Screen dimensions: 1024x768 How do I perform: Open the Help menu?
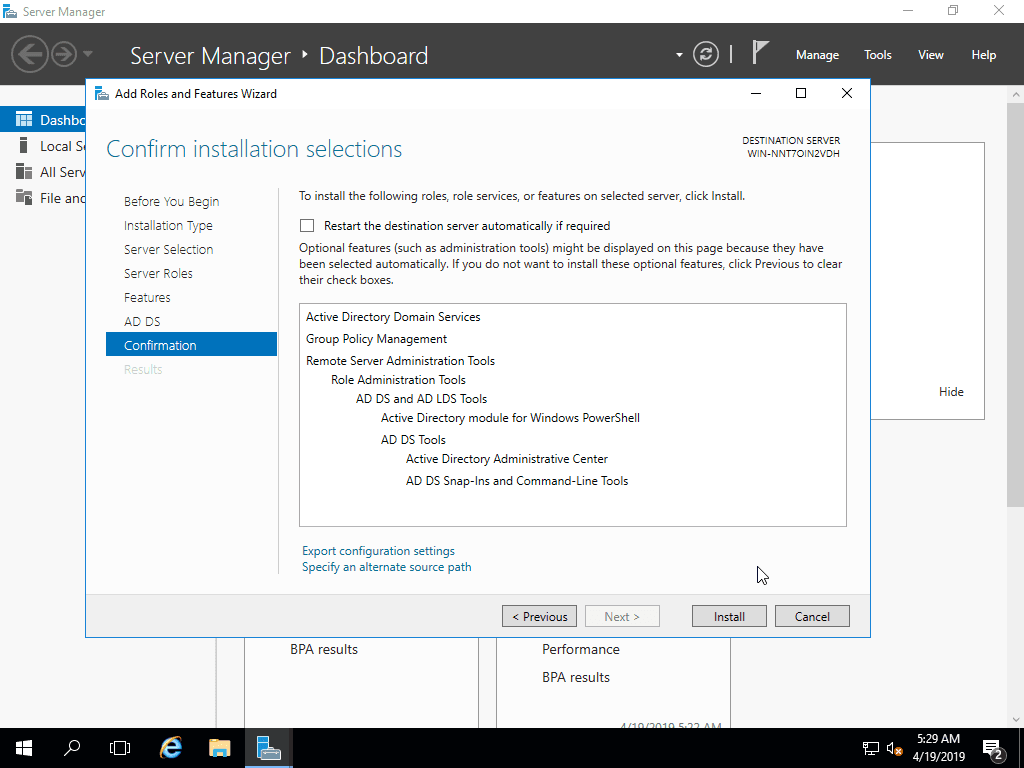coord(984,55)
